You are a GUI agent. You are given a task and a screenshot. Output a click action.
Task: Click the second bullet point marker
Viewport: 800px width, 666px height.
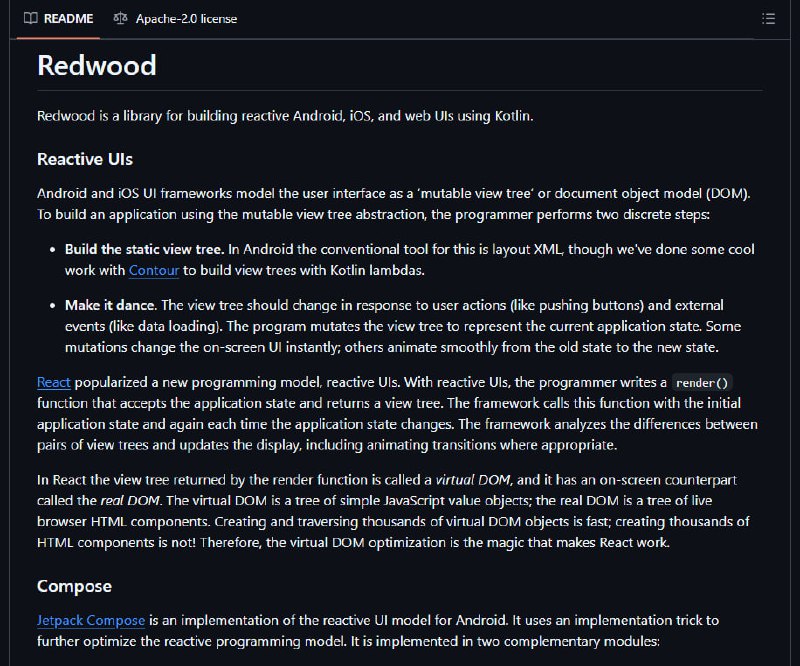click(x=53, y=306)
